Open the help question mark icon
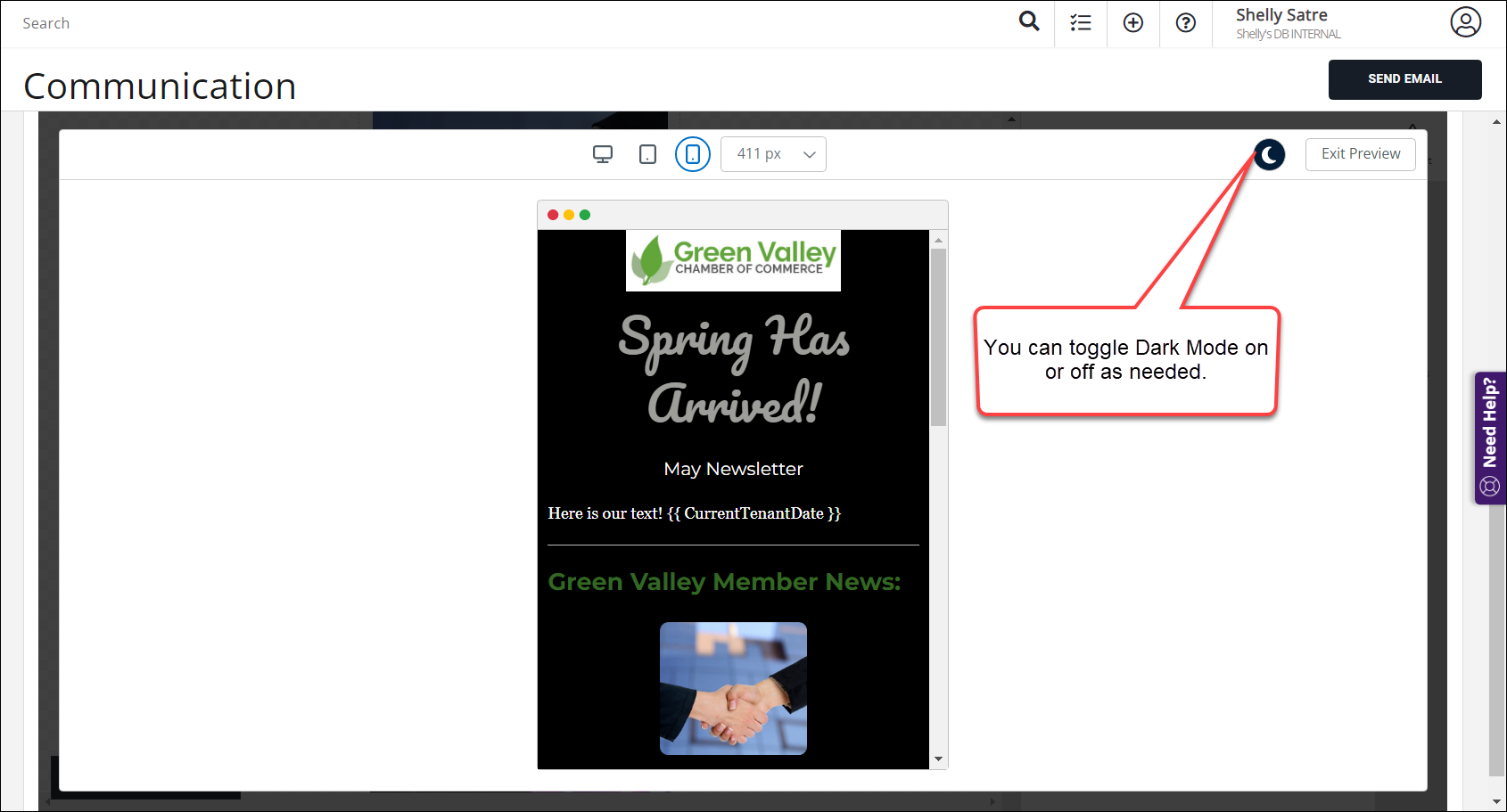1507x812 pixels. (x=1186, y=23)
